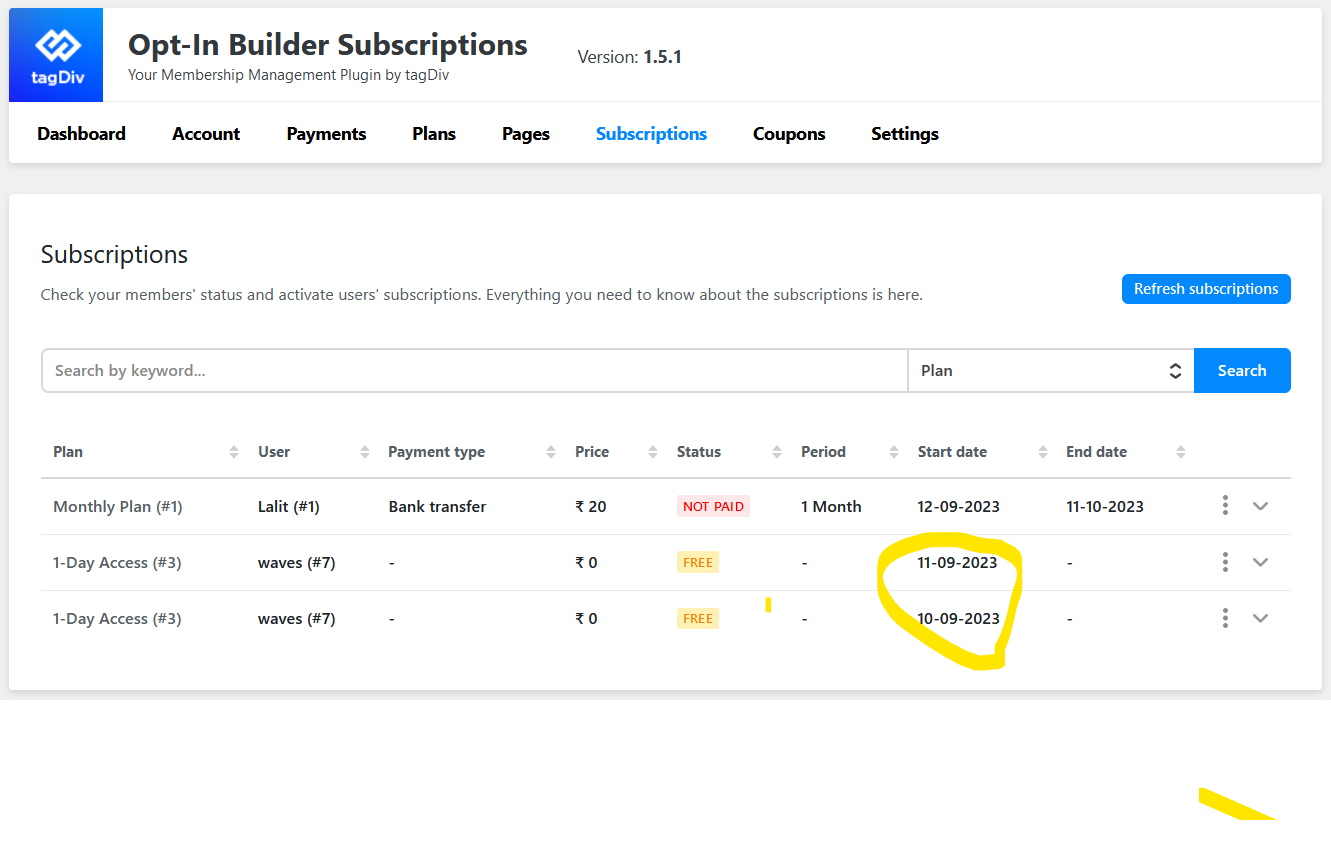Sort table by Payment type column
The height and width of the screenshot is (842, 1331).
(551, 452)
